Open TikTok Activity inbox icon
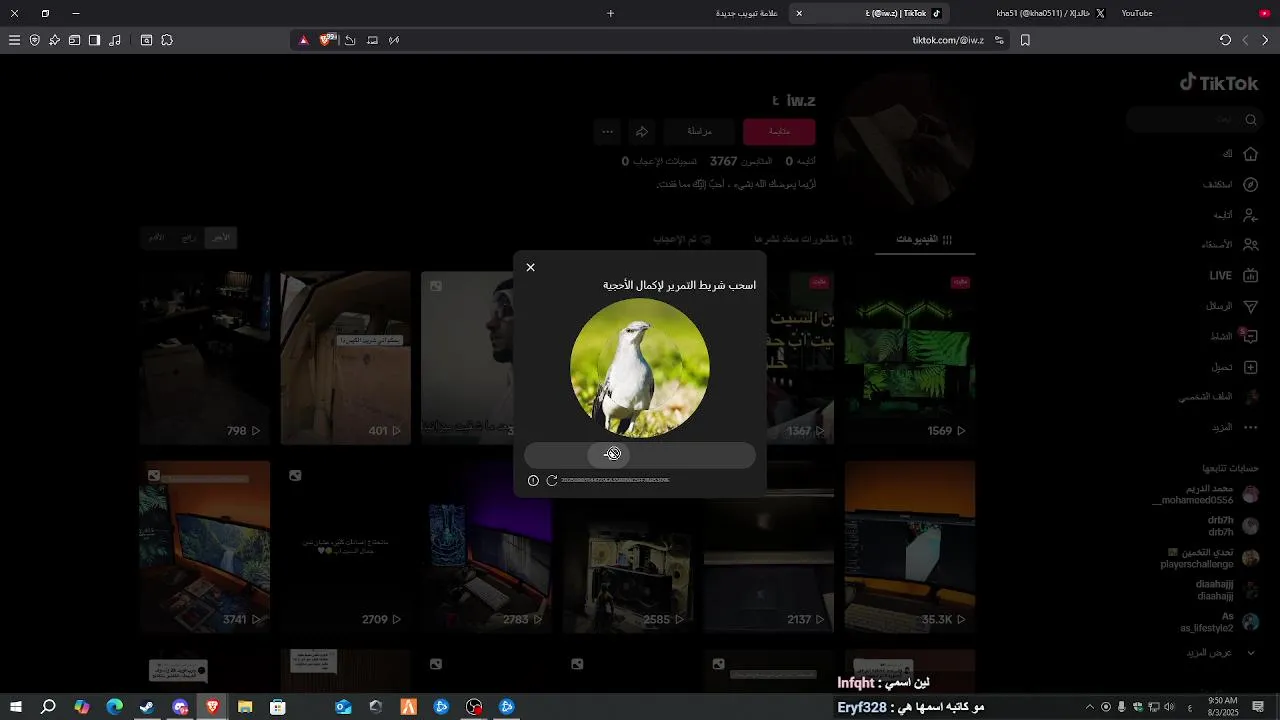 [x=1250, y=336]
